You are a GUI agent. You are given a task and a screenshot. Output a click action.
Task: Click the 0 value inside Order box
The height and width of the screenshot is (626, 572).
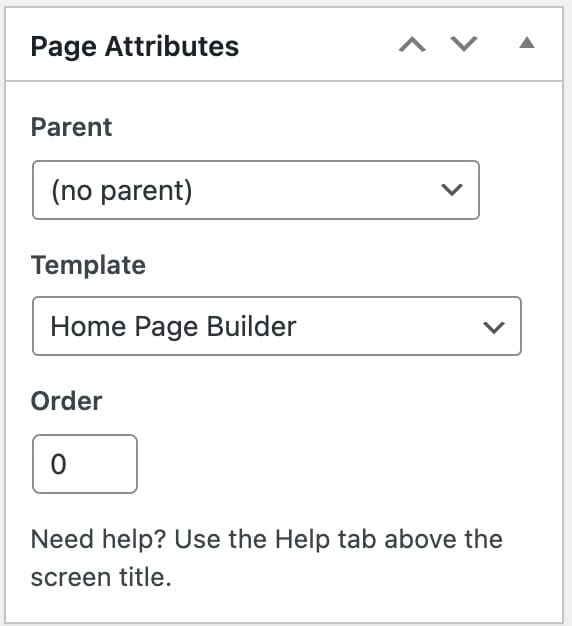tap(58, 464)
